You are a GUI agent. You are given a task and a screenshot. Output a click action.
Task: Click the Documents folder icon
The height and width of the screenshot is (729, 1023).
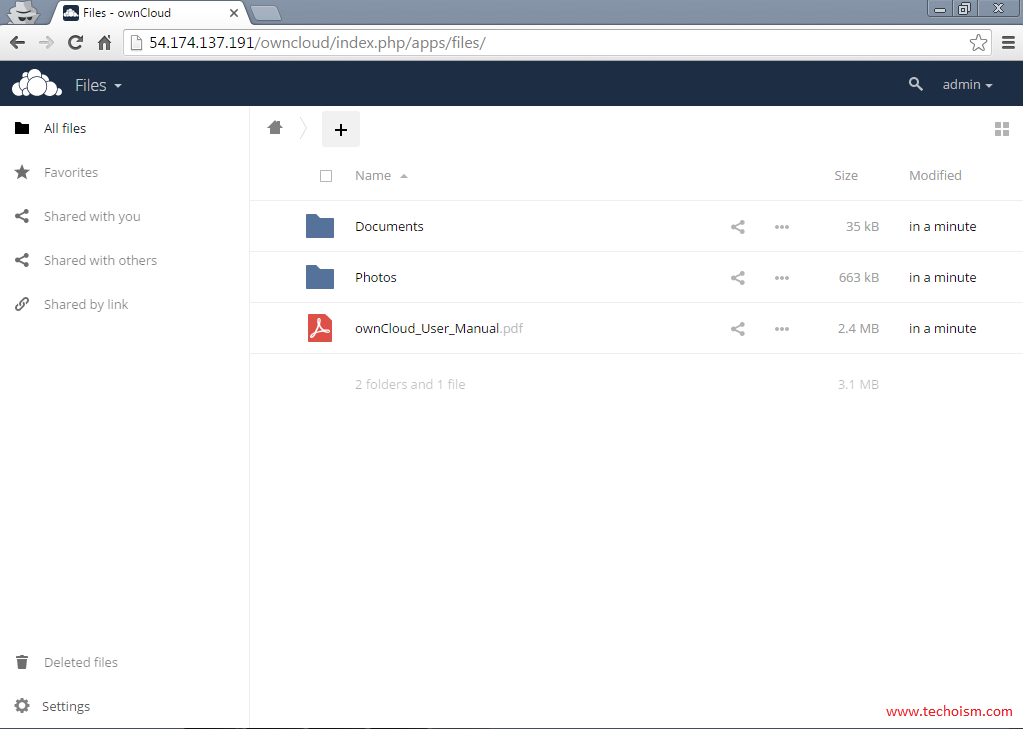[320, 226]
